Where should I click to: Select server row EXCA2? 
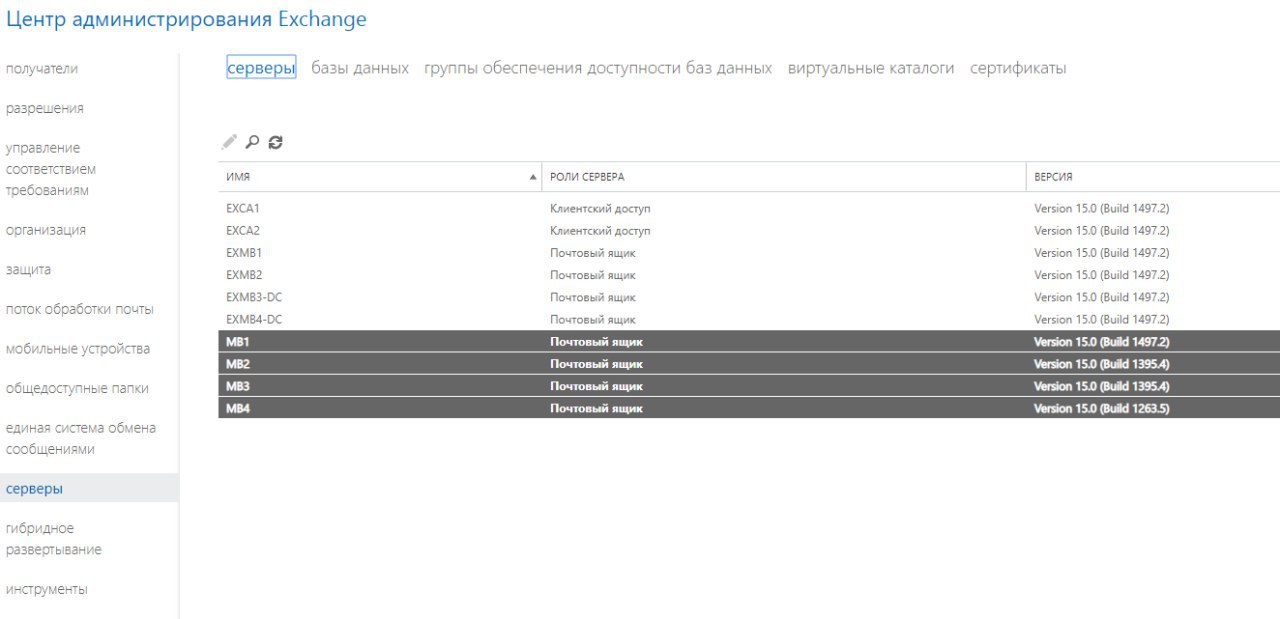click(749, 231)
